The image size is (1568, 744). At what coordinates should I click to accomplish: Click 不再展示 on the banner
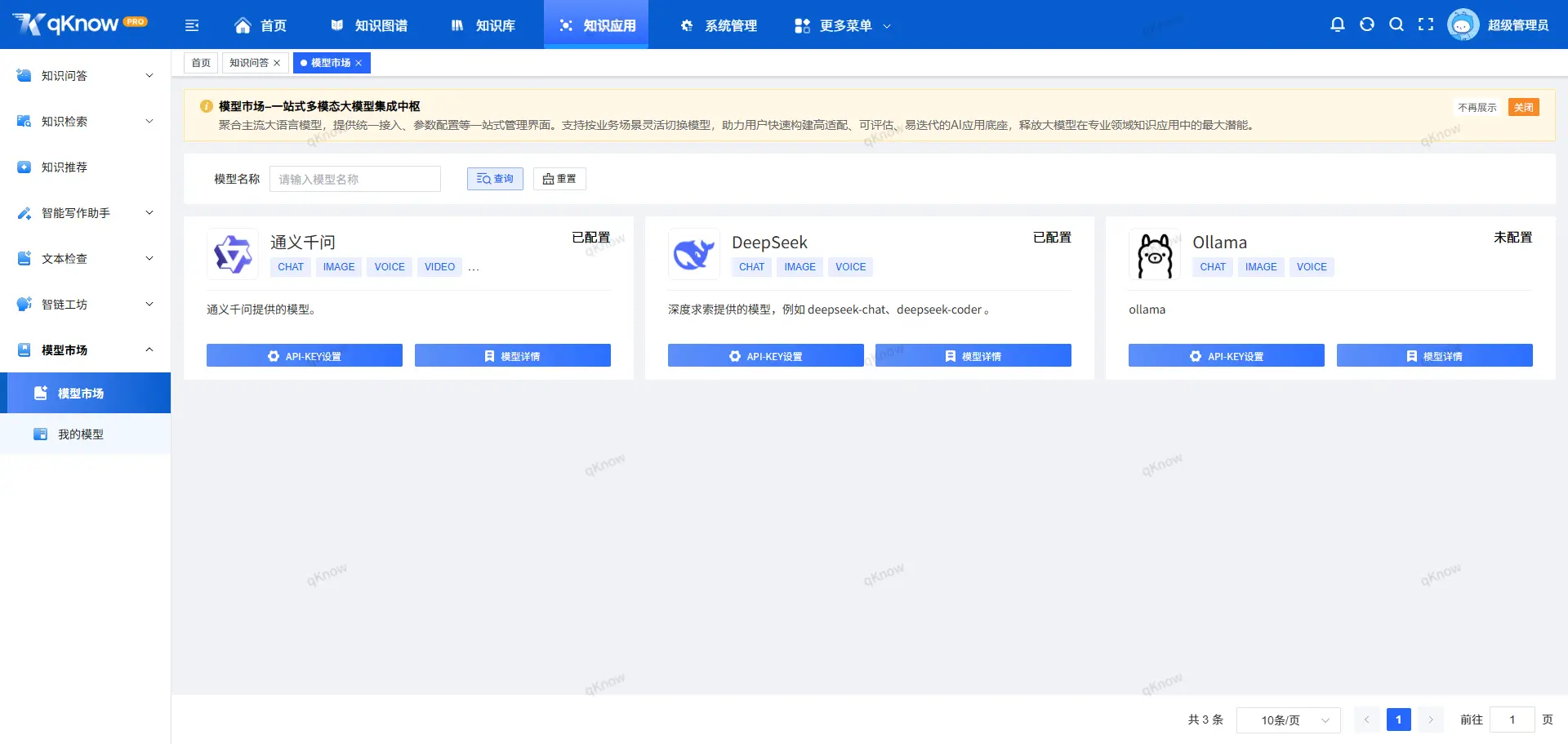[1477, 107]
